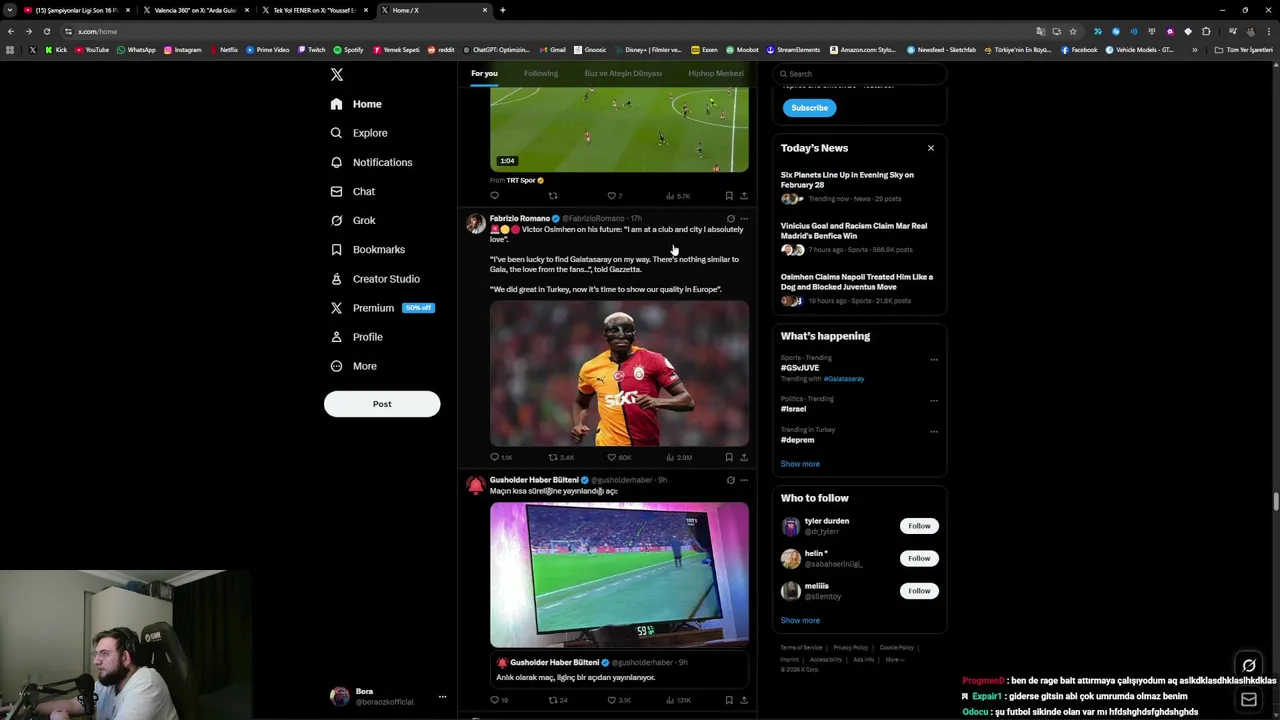Open more options for #Israel trend
This screenshot has height=720, width=1280.
coord(934,400)
